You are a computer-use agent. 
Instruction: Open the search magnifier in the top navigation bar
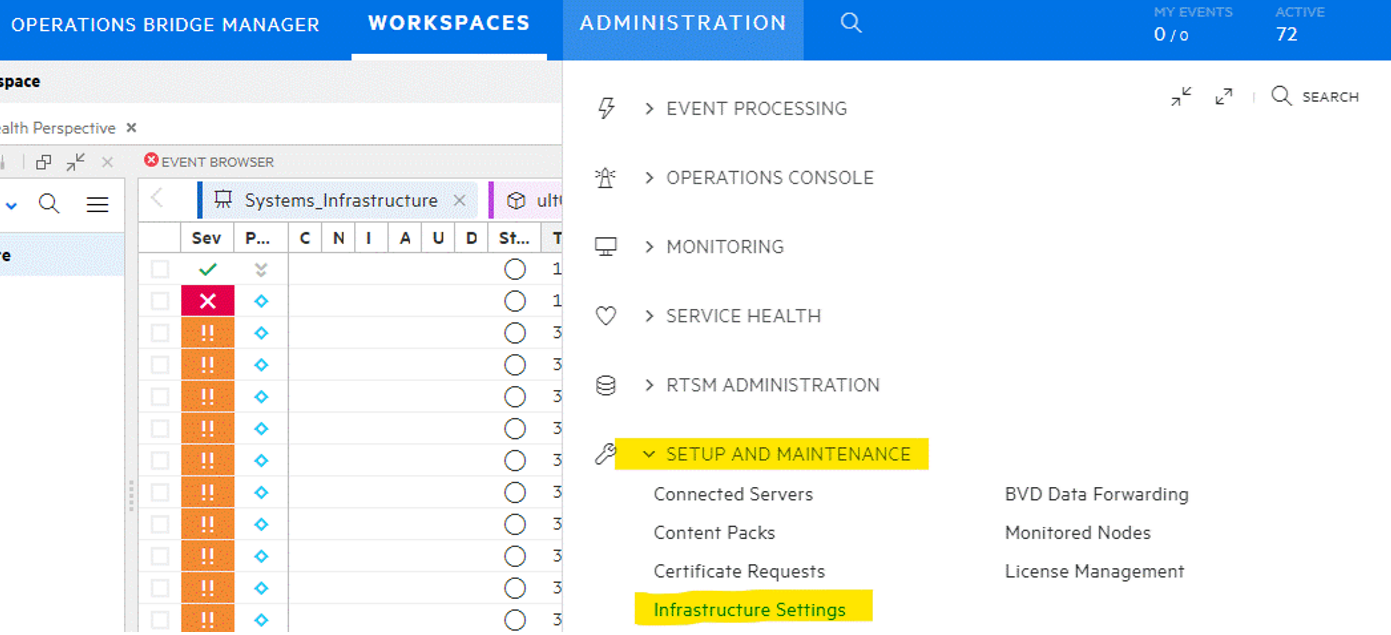(x=851, y=22)
